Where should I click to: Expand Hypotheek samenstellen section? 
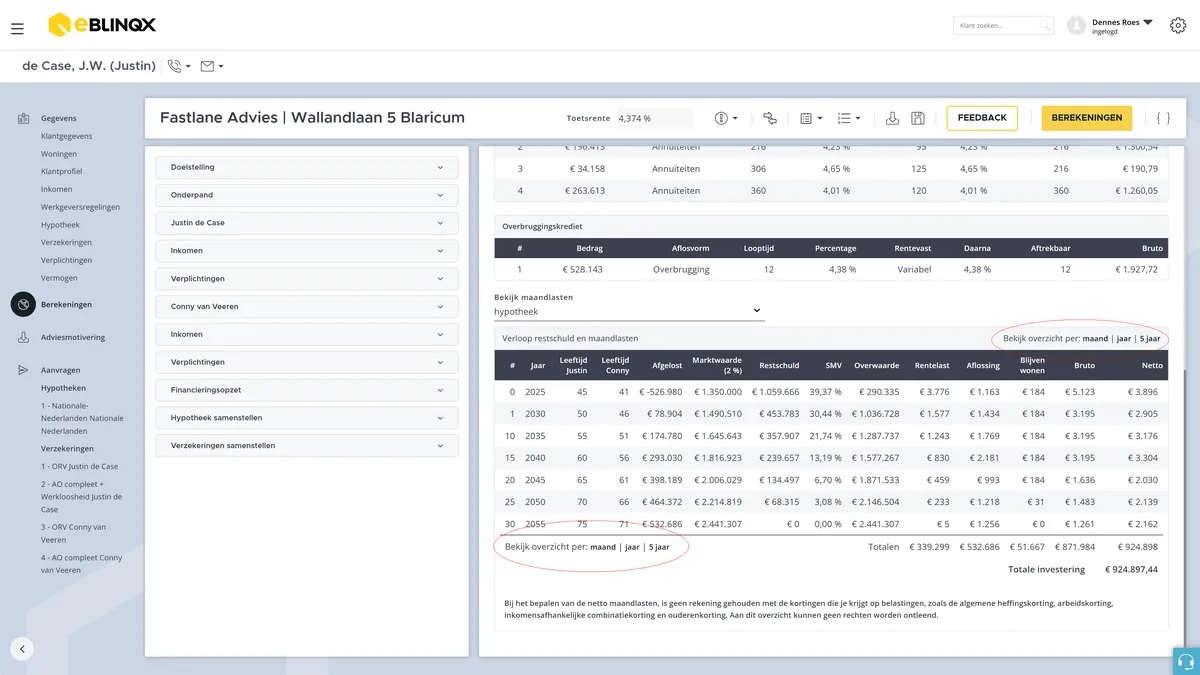coord(307,418)
